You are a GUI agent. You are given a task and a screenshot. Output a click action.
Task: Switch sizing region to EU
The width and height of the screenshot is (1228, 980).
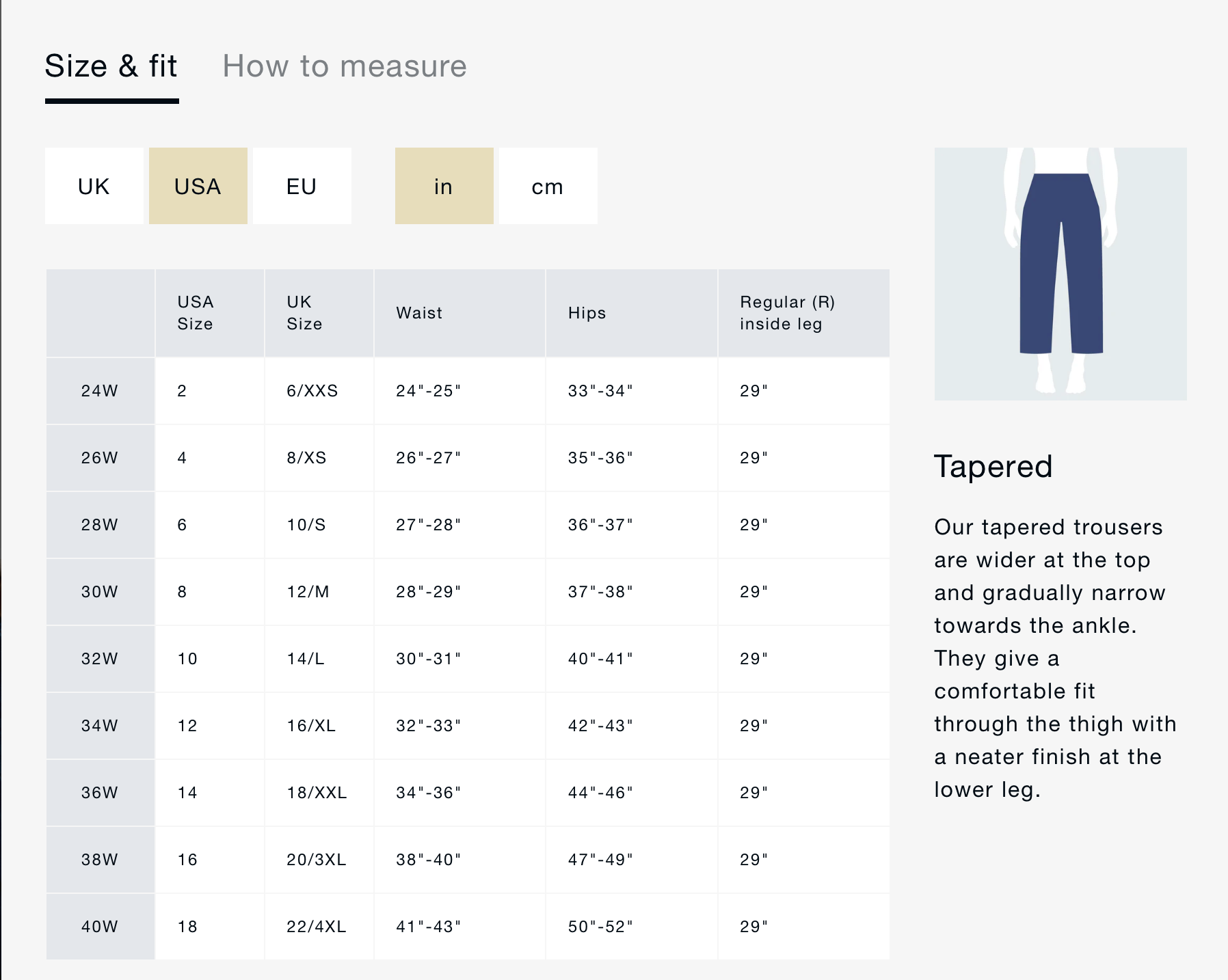[x=302, y=186]
